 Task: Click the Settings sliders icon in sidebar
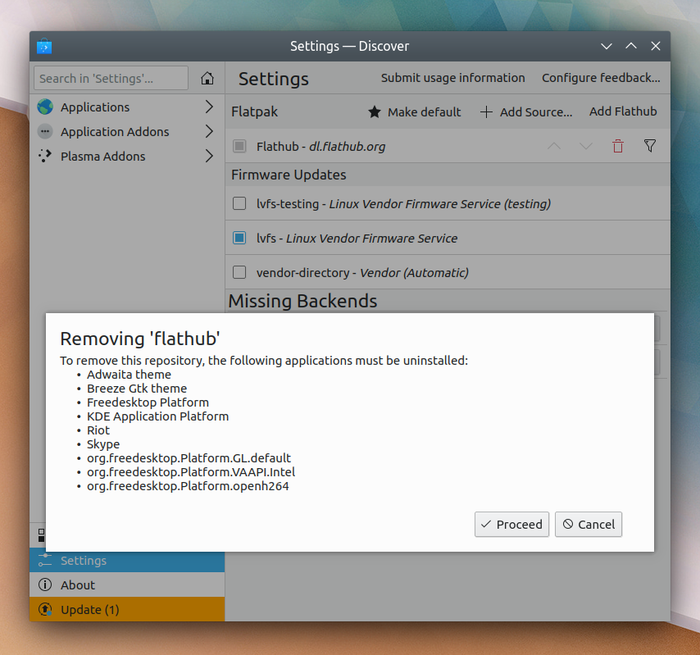(x=45, y=560)
